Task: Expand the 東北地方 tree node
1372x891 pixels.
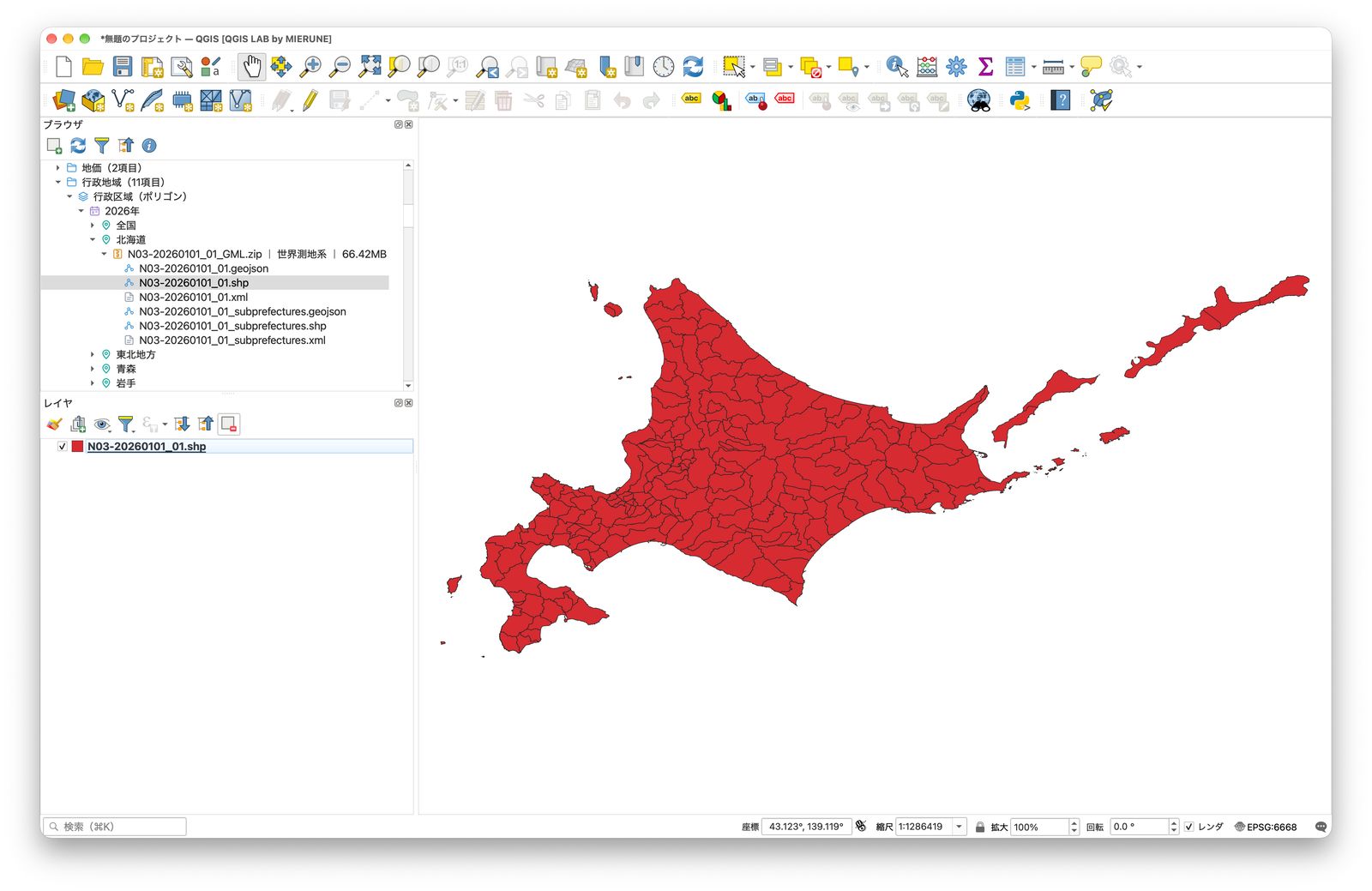Action: point(93,354)
